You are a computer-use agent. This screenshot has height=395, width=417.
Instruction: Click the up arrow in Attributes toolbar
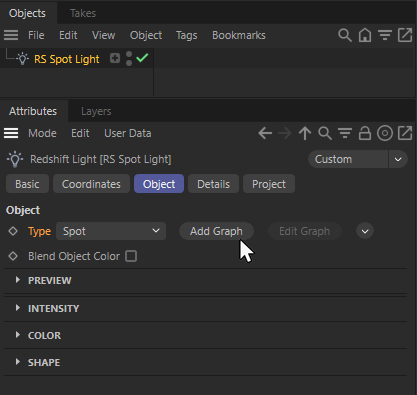click(x=305, y=133)
